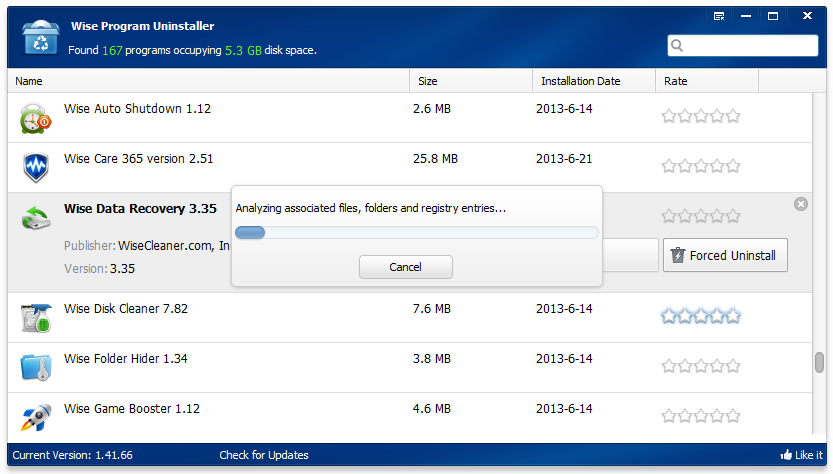Click the Like it link text
833x474 pixels.
[x=809, y=455]
